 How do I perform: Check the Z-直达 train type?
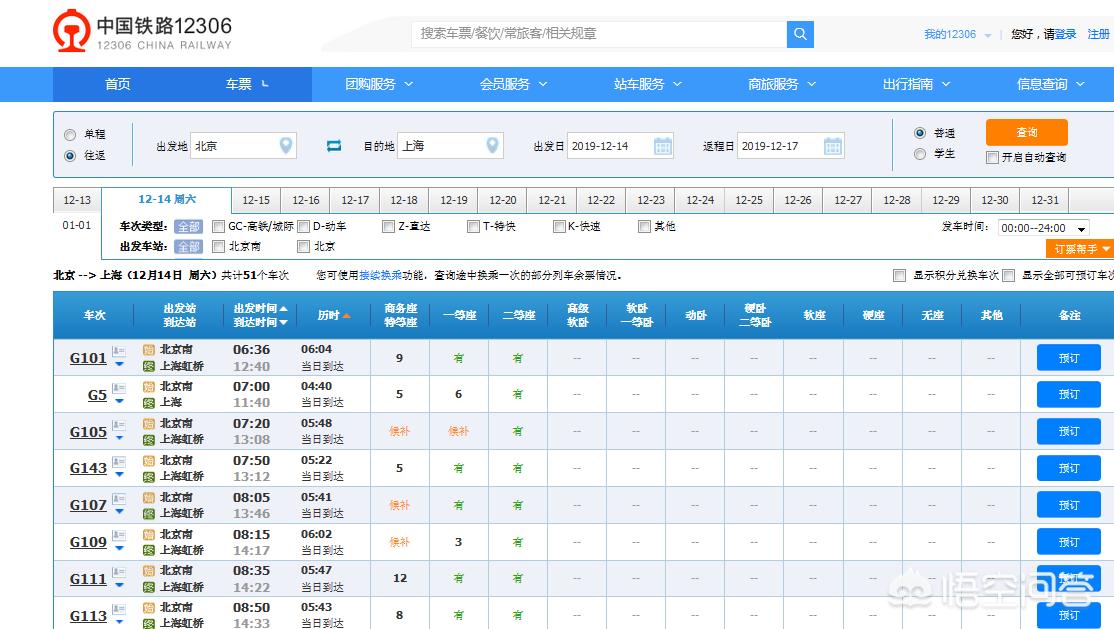coord(388,227)
